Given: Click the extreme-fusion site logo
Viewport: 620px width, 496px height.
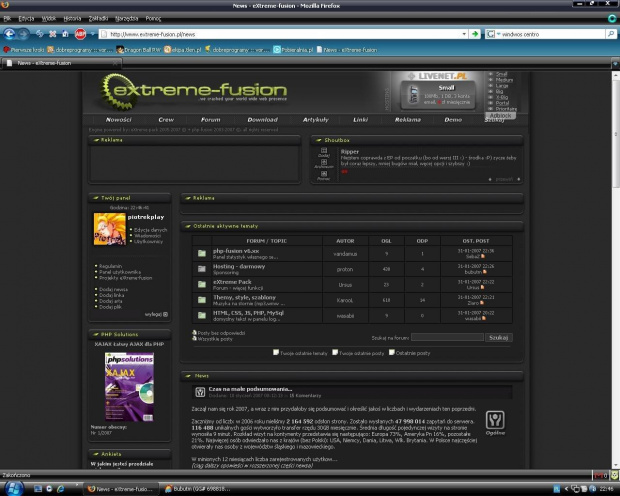Looking at the screenshot, I should (x=194, y=91).
